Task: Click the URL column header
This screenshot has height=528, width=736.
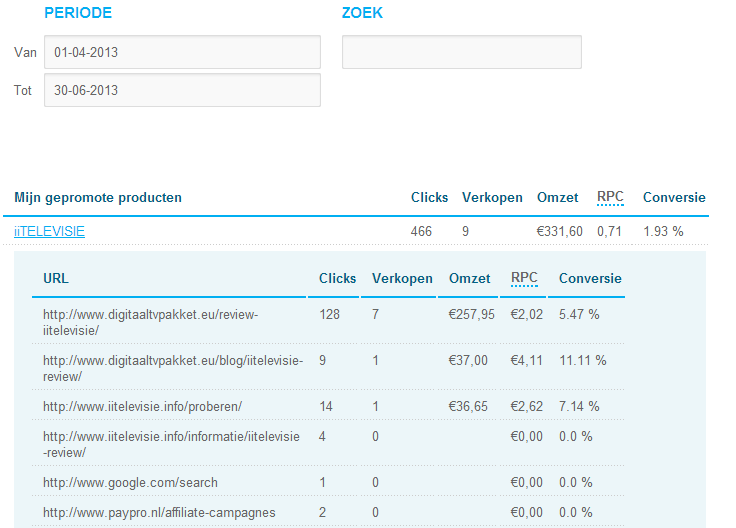Action: pos(56,278)
